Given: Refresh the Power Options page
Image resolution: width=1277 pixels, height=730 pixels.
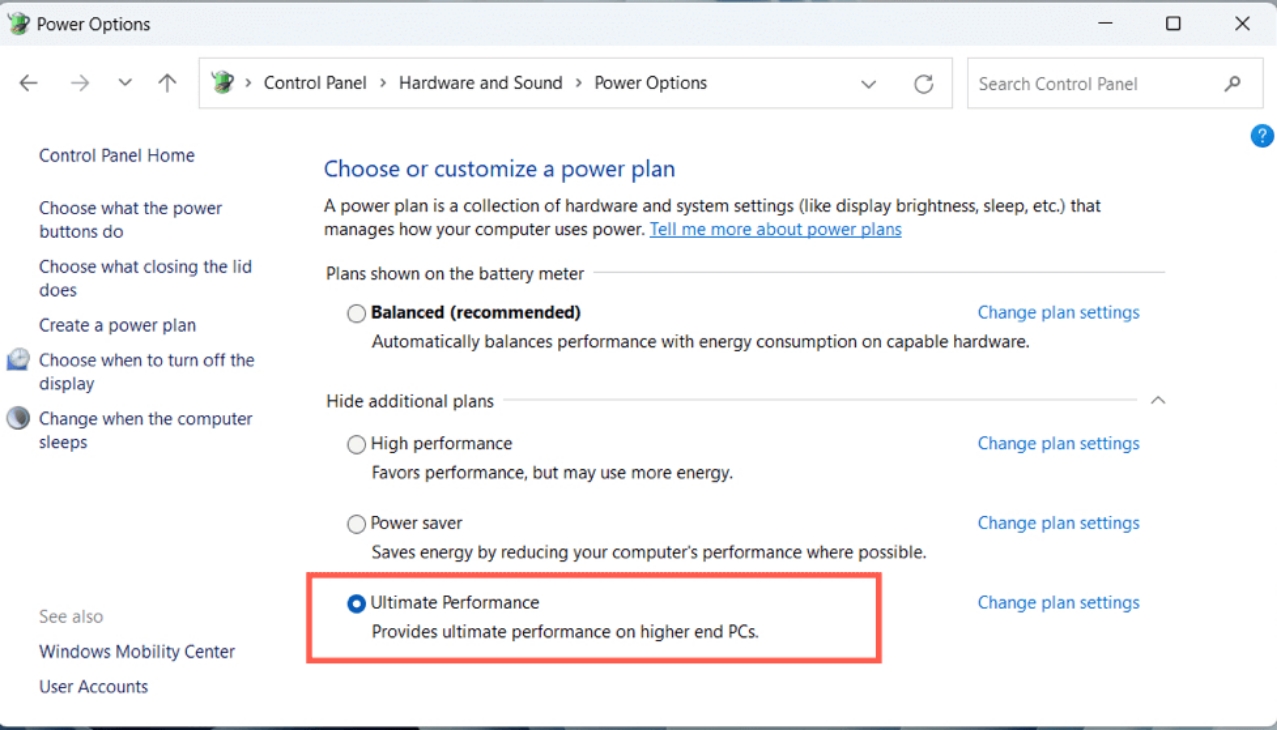Looking at the screenshot, I should pyautogui.click(x=924, y=84).
